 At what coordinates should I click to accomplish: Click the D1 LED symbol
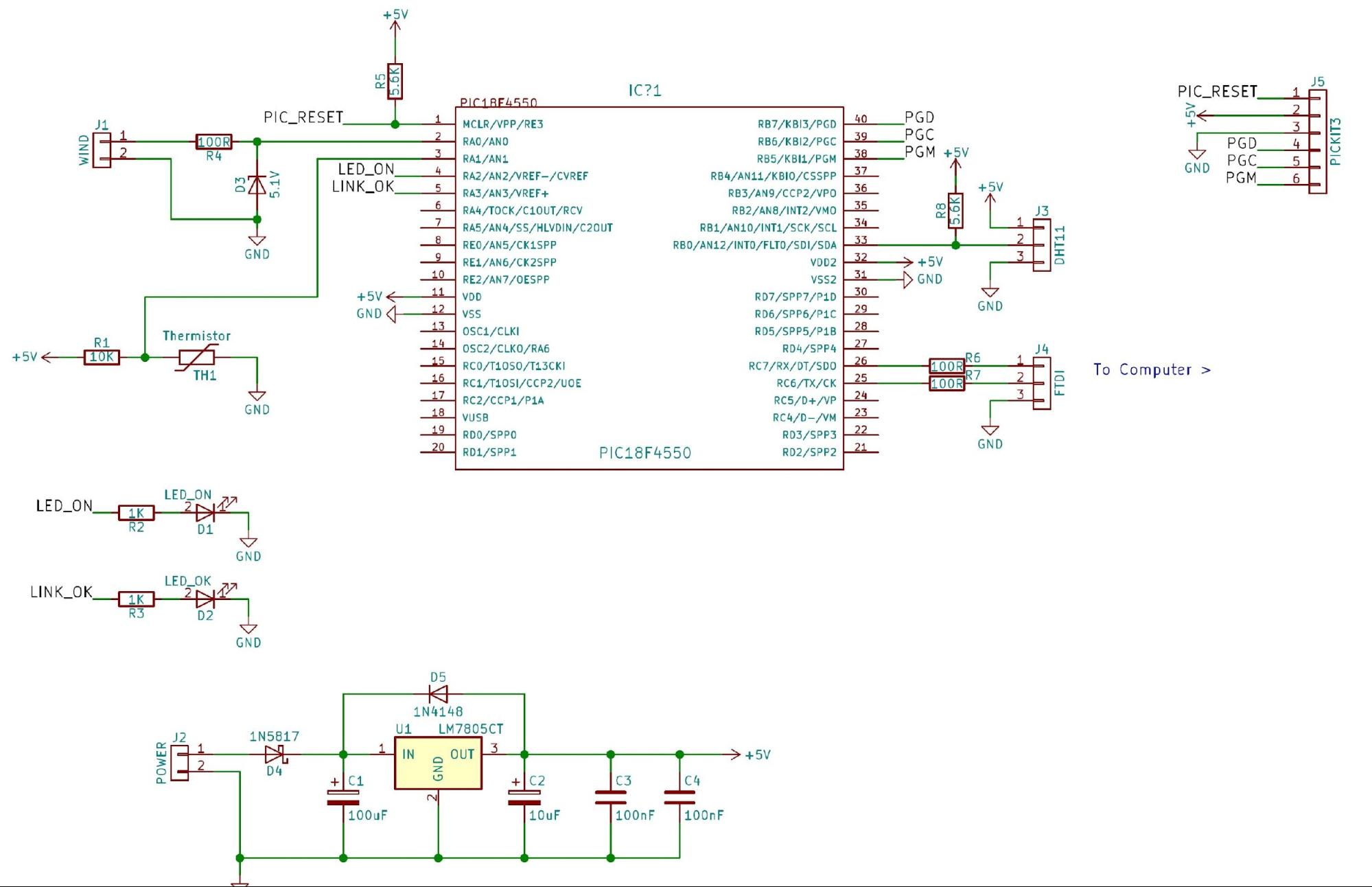(x=206, y=512)
